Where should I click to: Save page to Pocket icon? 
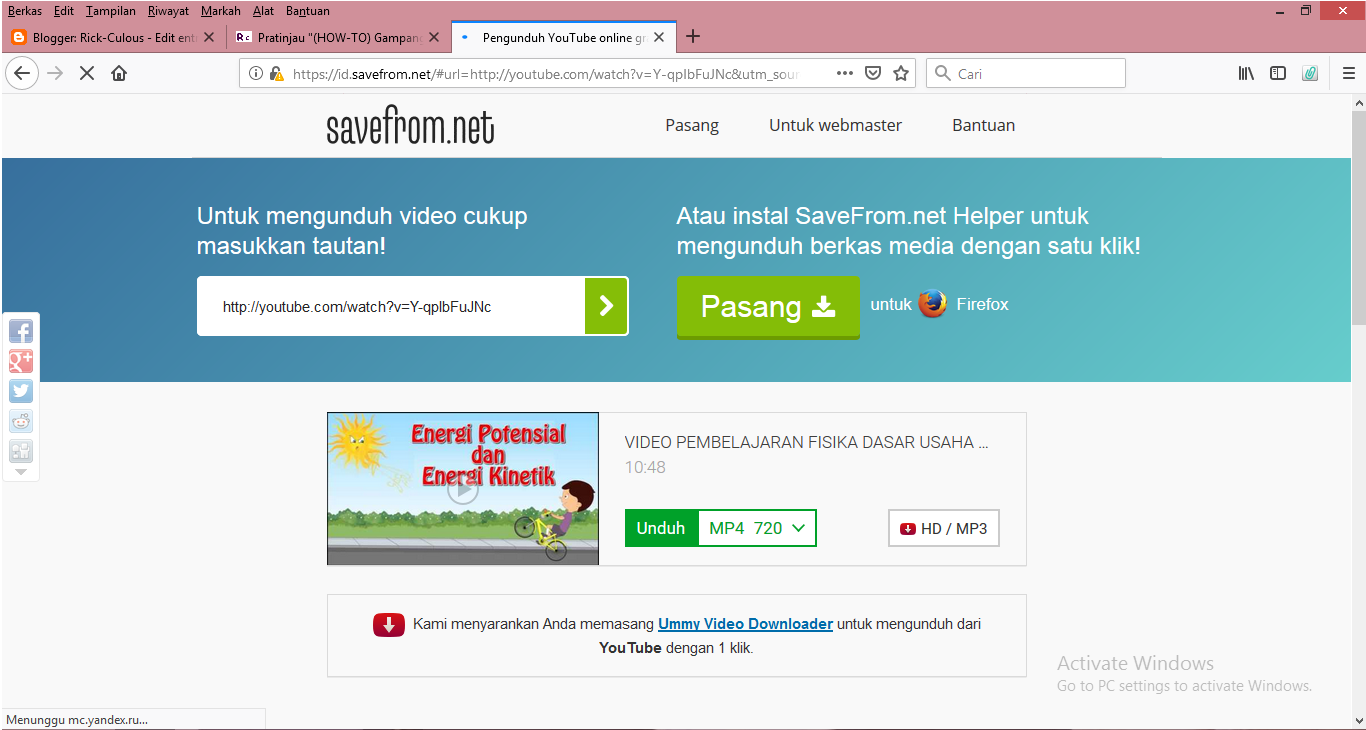click(873, 73)
